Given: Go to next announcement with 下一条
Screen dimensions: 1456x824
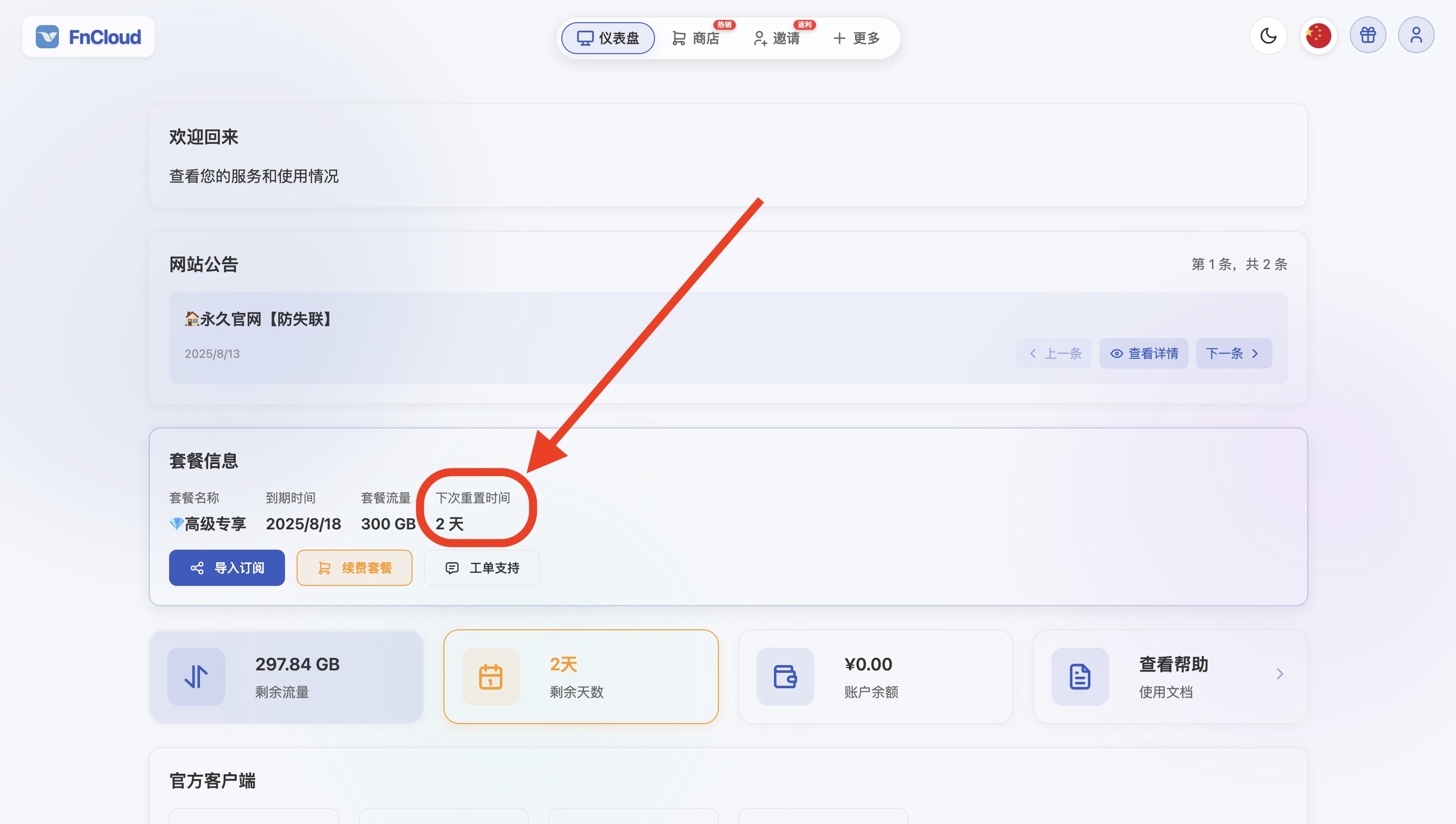Looking at the screenshot, I should [x=1233, y=354].
